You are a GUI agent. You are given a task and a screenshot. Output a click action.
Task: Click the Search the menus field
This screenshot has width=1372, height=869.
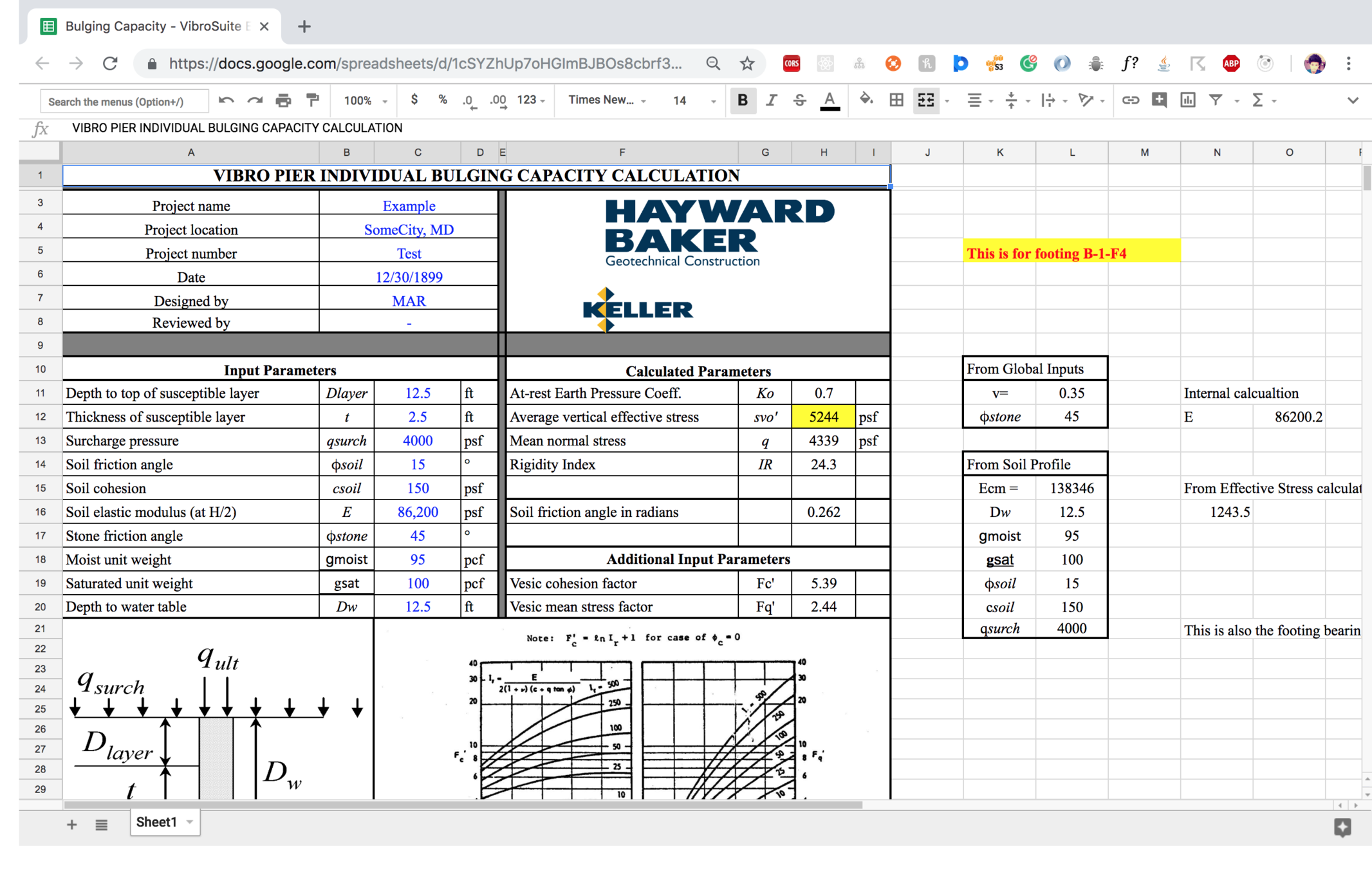click(x=124, y=101)
